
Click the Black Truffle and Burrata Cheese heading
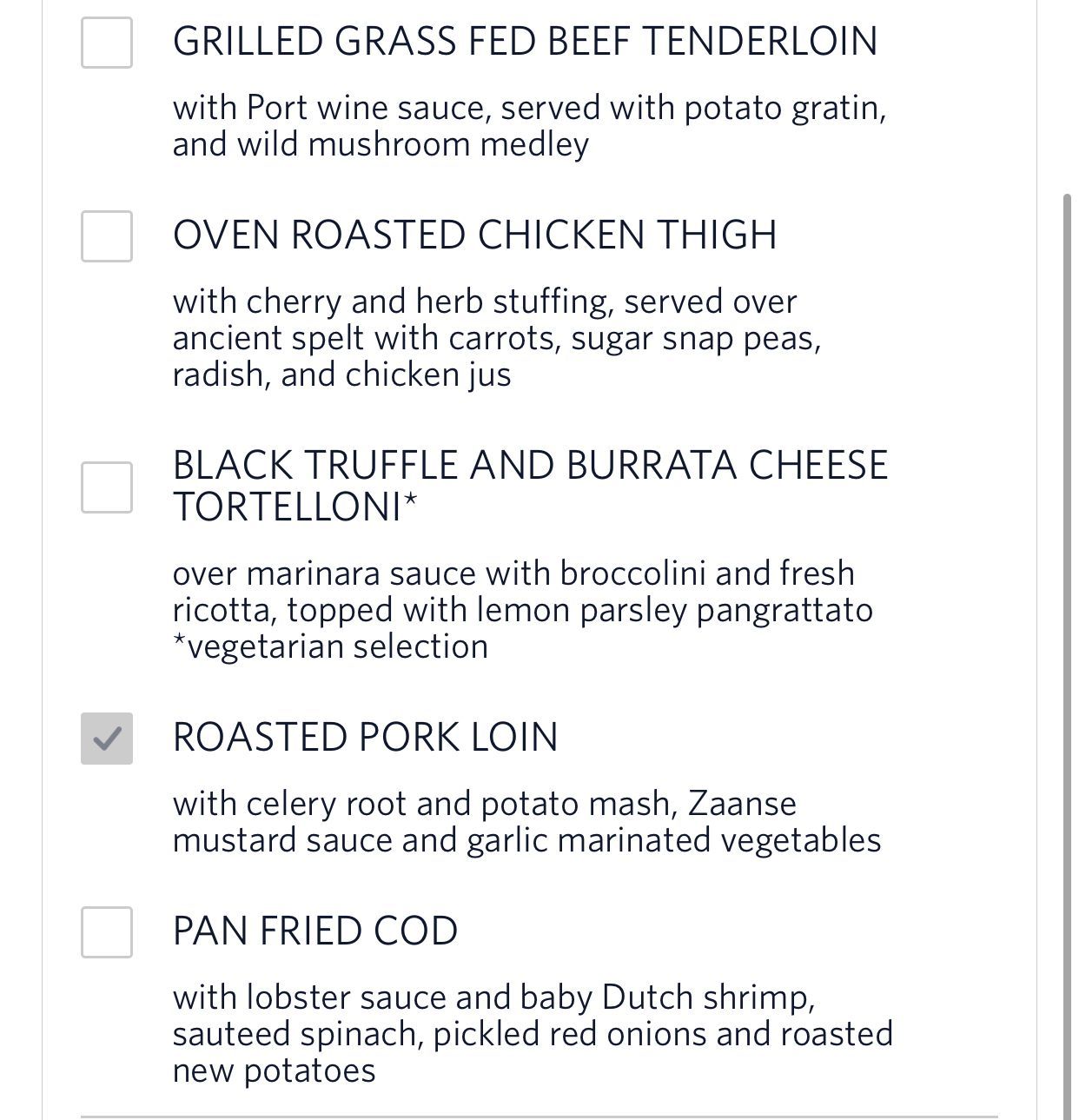530,466
